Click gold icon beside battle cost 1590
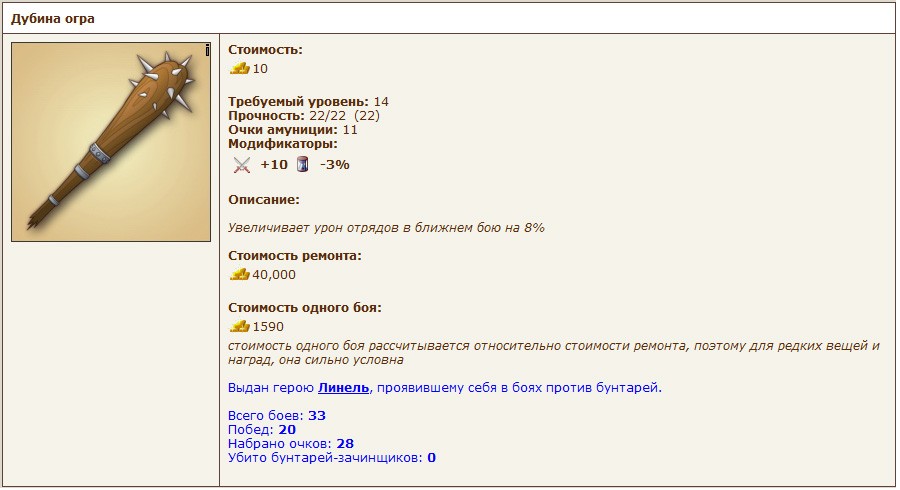This screenshot has width=900, height=490. pyautogui.click(x=239, y=326)
